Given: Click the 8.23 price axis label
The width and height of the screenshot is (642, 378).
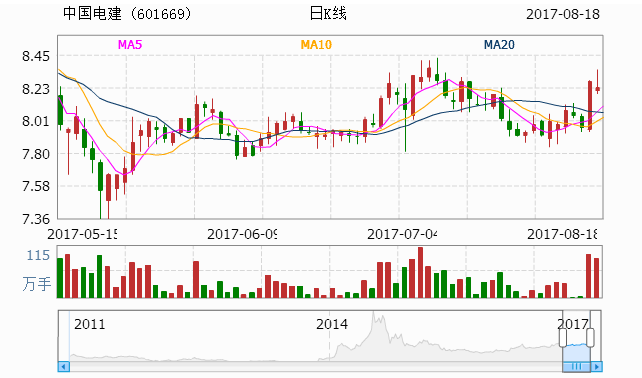Looking at the screenshot, I should coord(36,89).
